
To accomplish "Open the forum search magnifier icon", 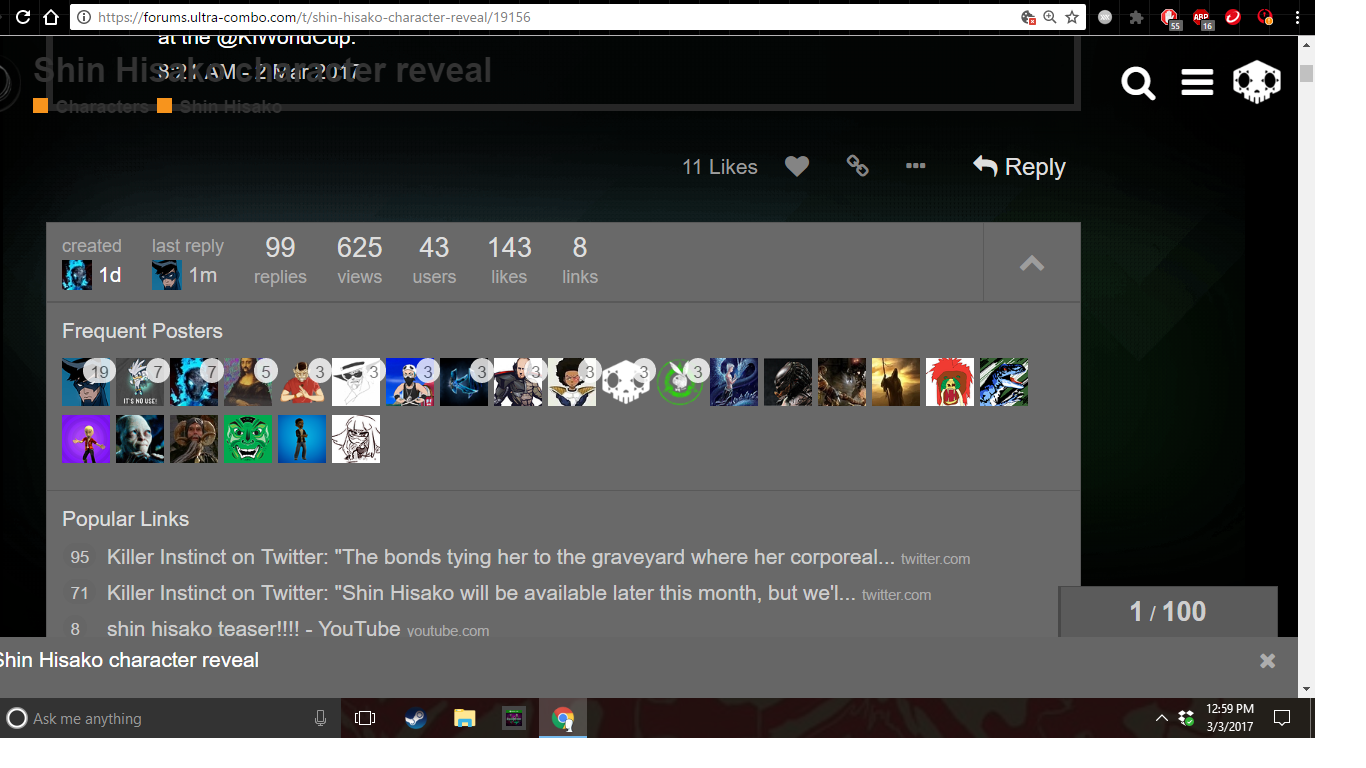I will pyautogui.click(x=1138, y=83).
